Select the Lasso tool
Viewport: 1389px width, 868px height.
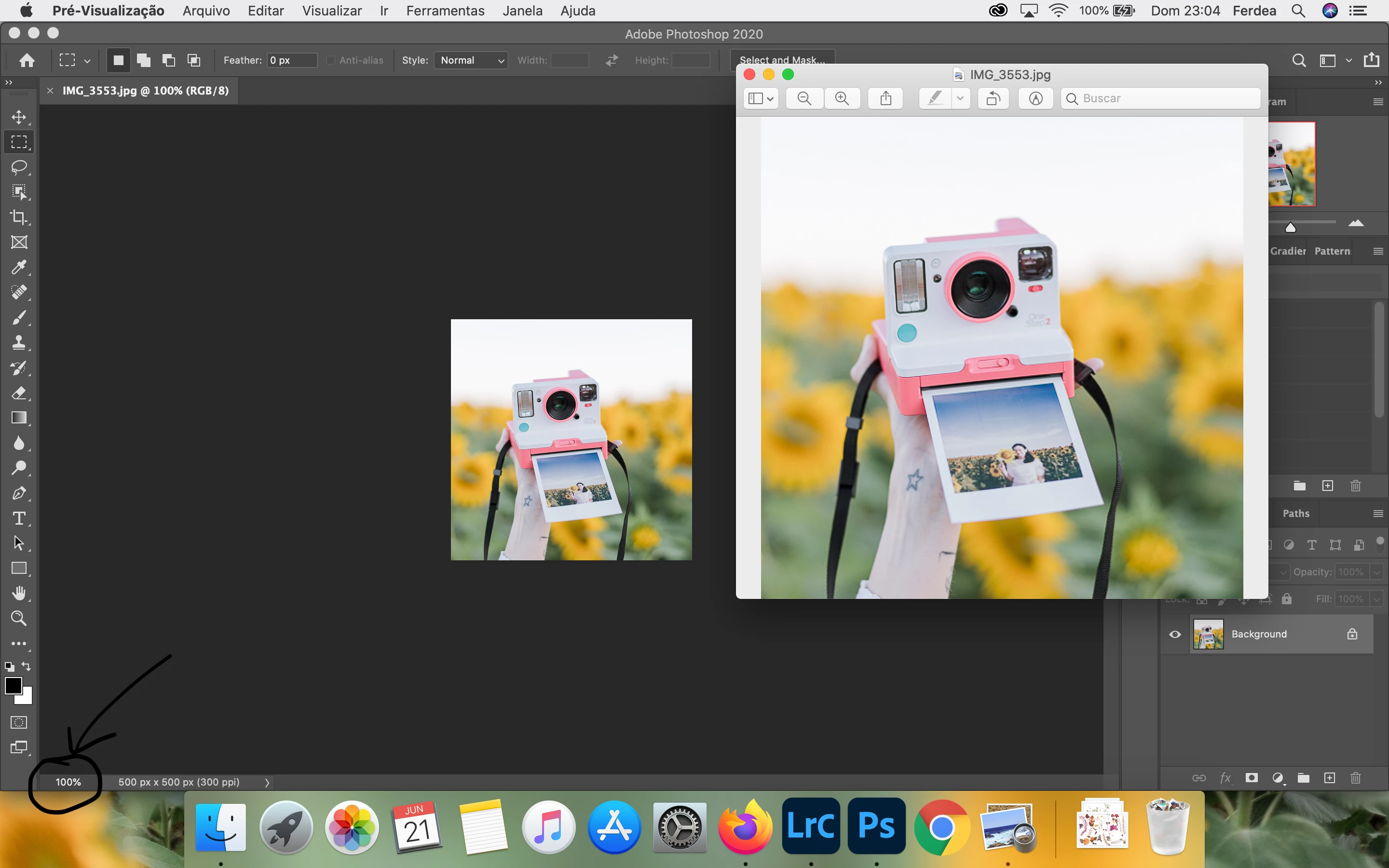click(x=19, y=167)
